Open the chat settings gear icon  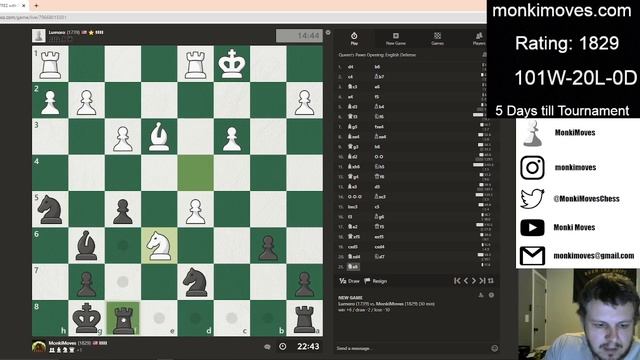[x=491, y=295]
